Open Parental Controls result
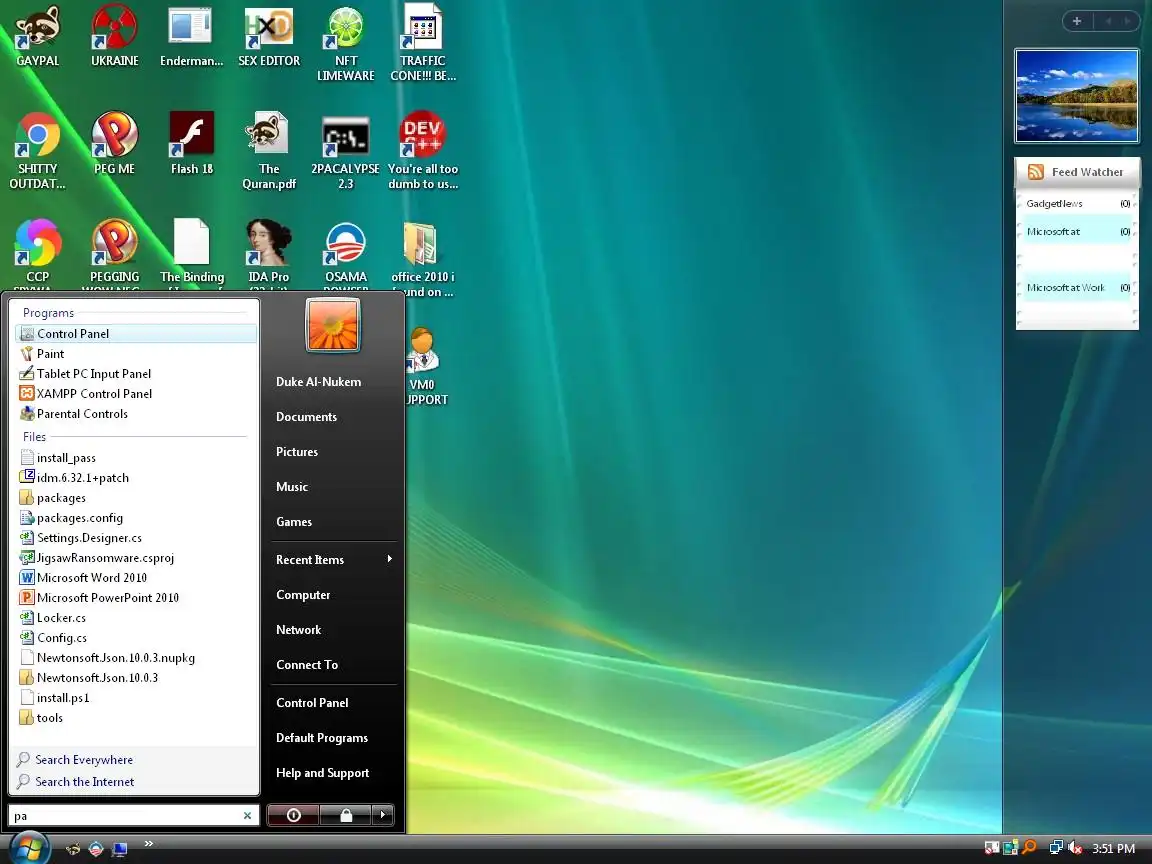The width and height of the screenshot is (1152, 864). click(x=136, y=414)
